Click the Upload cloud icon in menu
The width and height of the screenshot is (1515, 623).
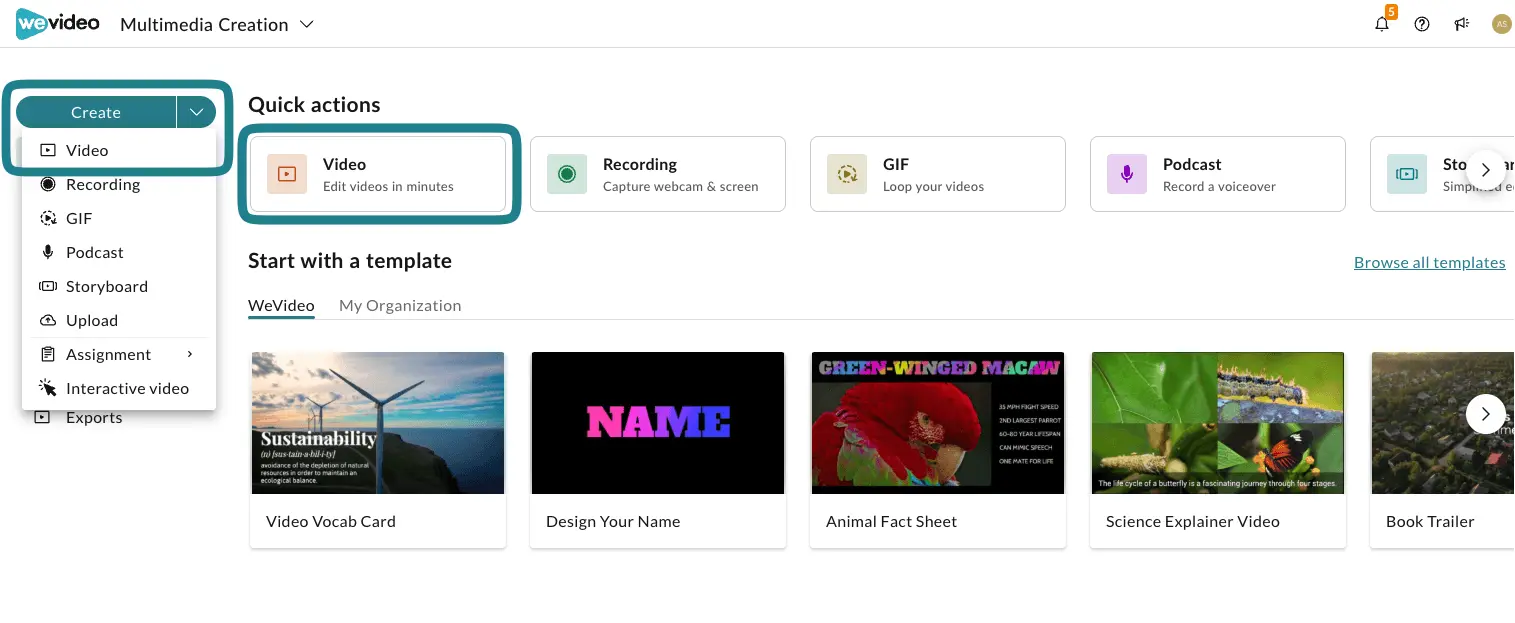point(47,320)
